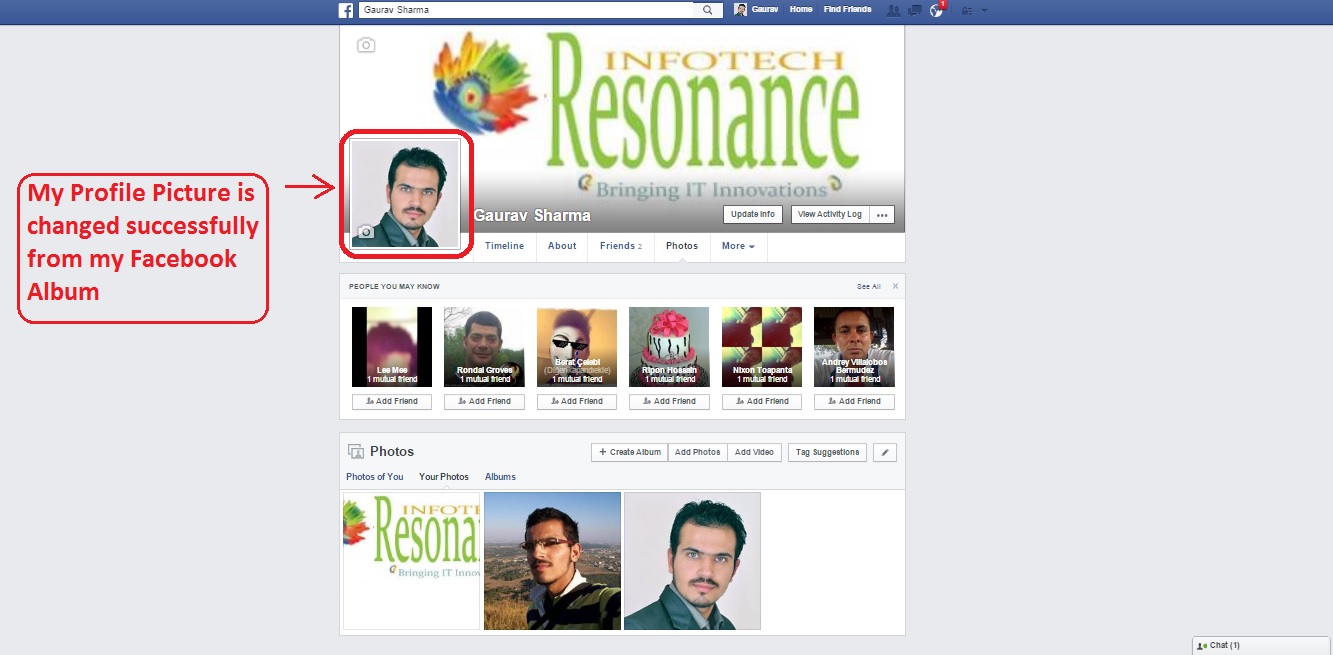Open the portrait photo in grey jacket
The height and width of the screenshot is (655, 1333).
(692, 561)
